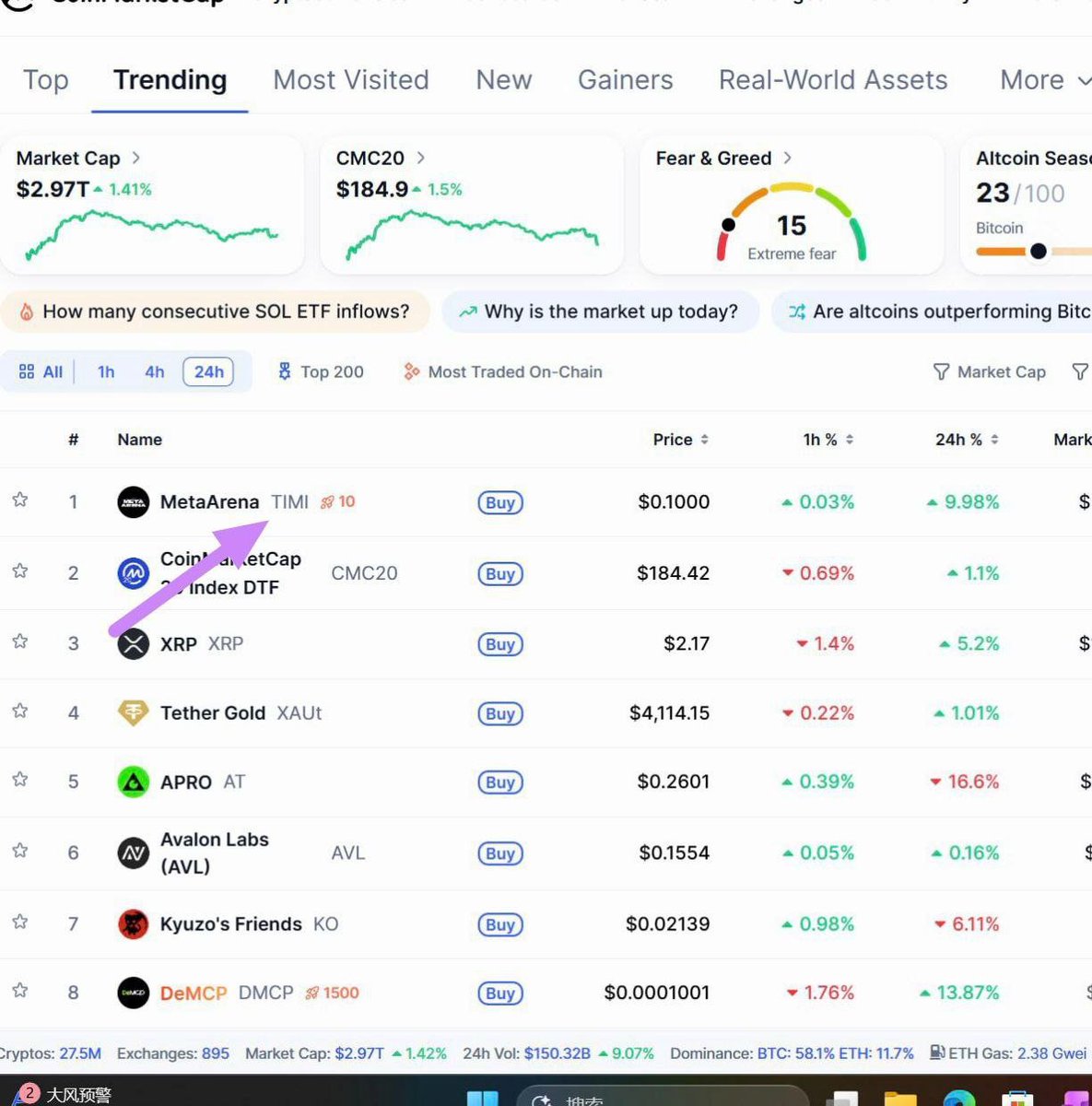Viewport: 1092px width, 1106px height.
Task: Open the Real-World Assets tab
Action: (x=833, y=80)
